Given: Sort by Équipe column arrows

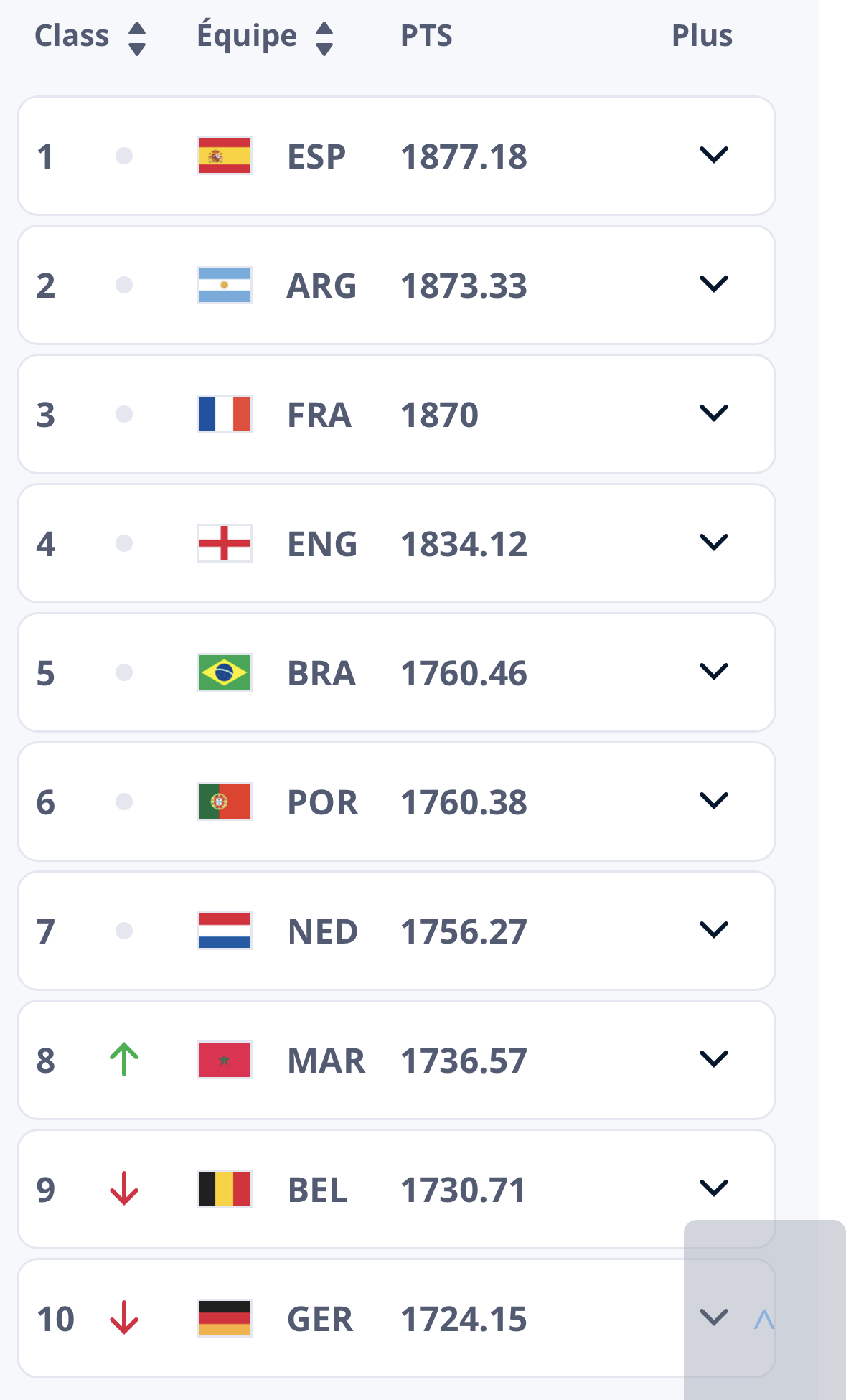Looking at the screenshot, I should (x=324, y=38).
